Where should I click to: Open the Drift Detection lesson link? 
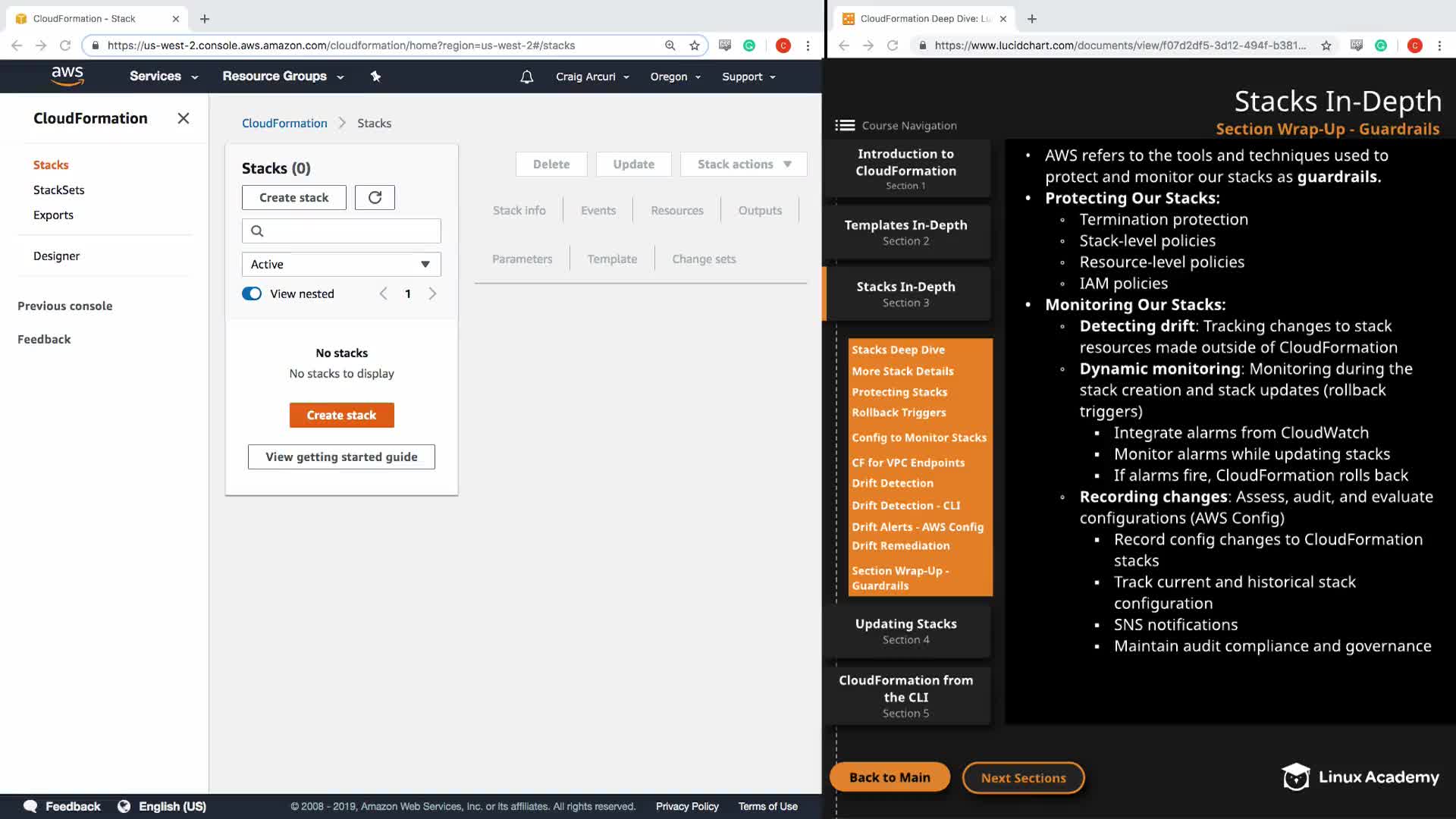click(x=892, y=483)
